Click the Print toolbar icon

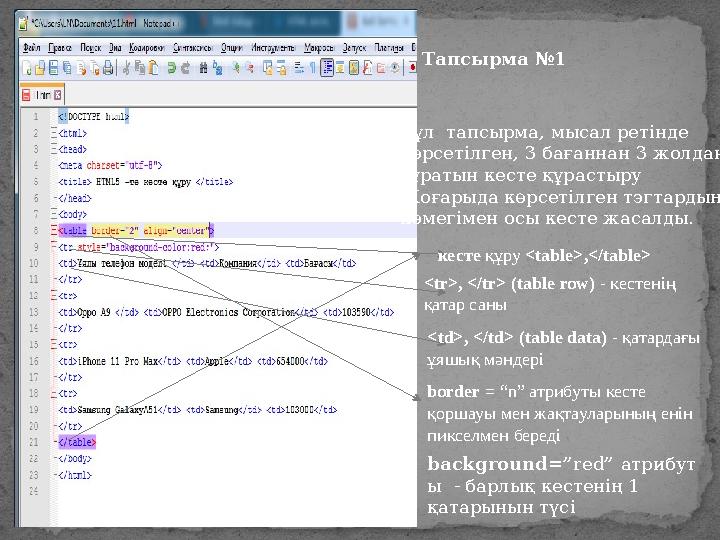click(x=108, y=68)
